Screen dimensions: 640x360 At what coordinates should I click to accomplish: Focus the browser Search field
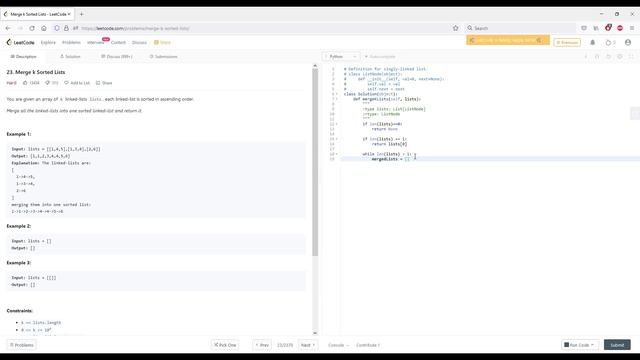tap(521, 28)
